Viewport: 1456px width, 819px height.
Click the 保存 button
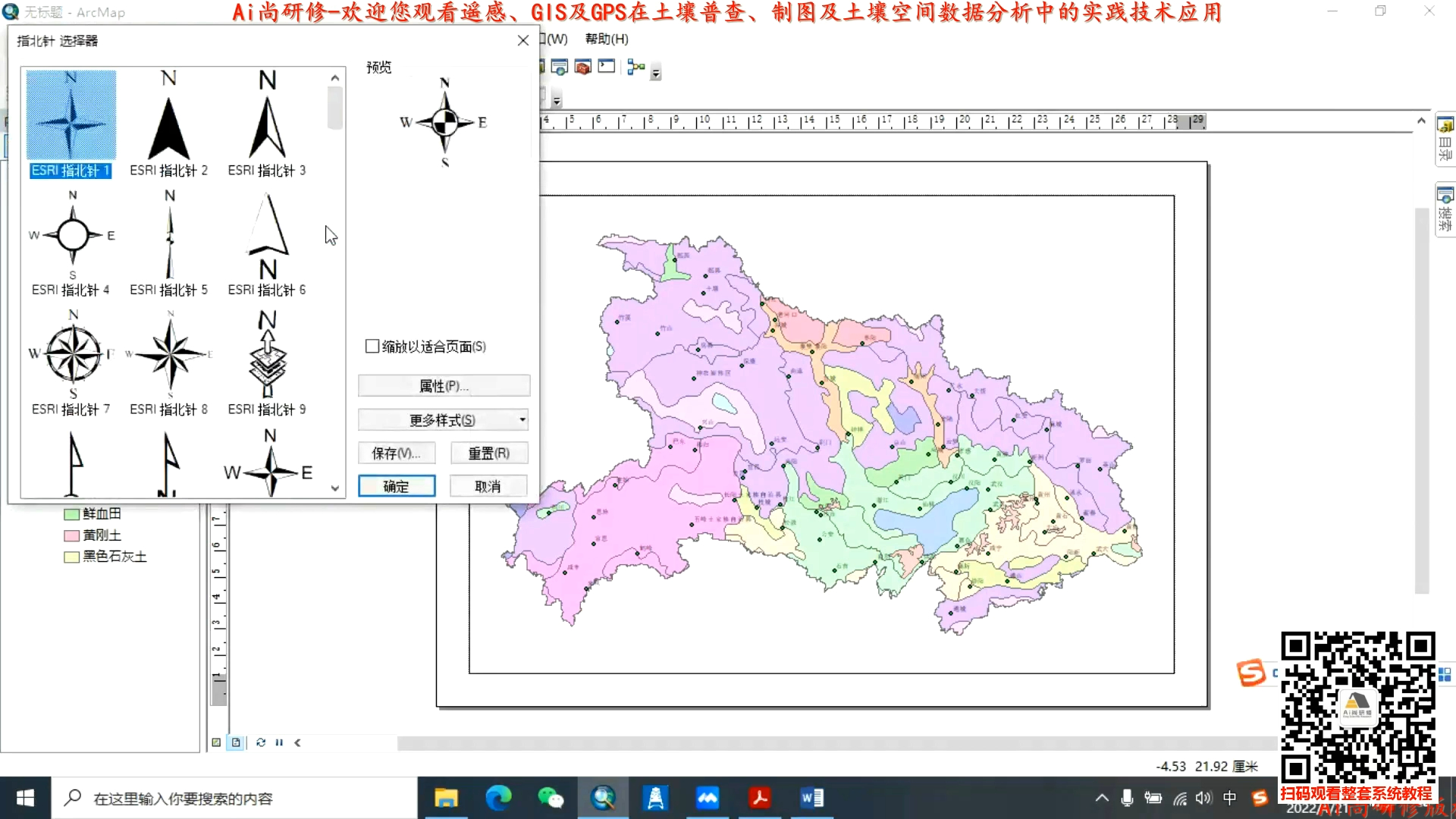397,453
